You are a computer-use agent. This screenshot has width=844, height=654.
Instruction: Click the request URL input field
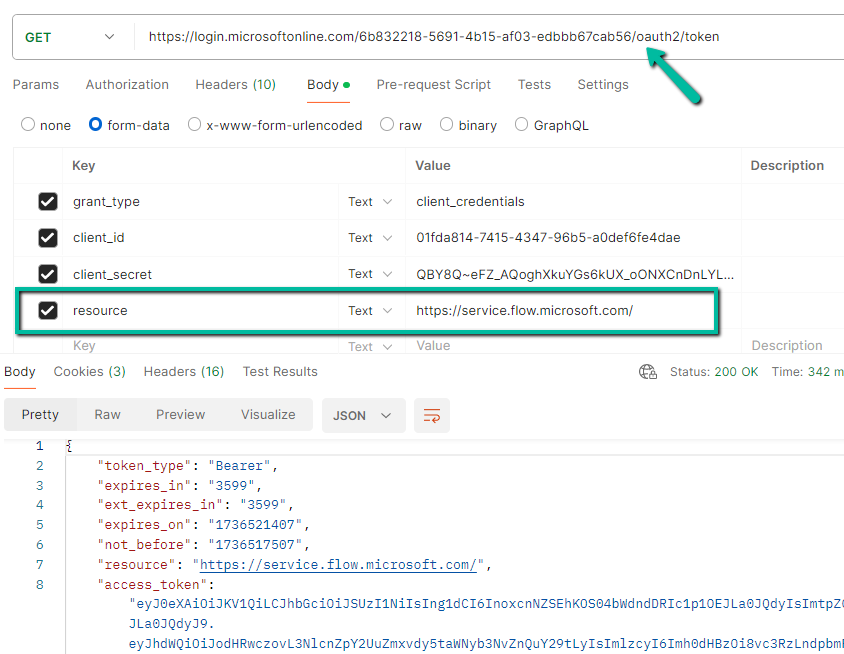pyautogui.click(x=480, y=37)
